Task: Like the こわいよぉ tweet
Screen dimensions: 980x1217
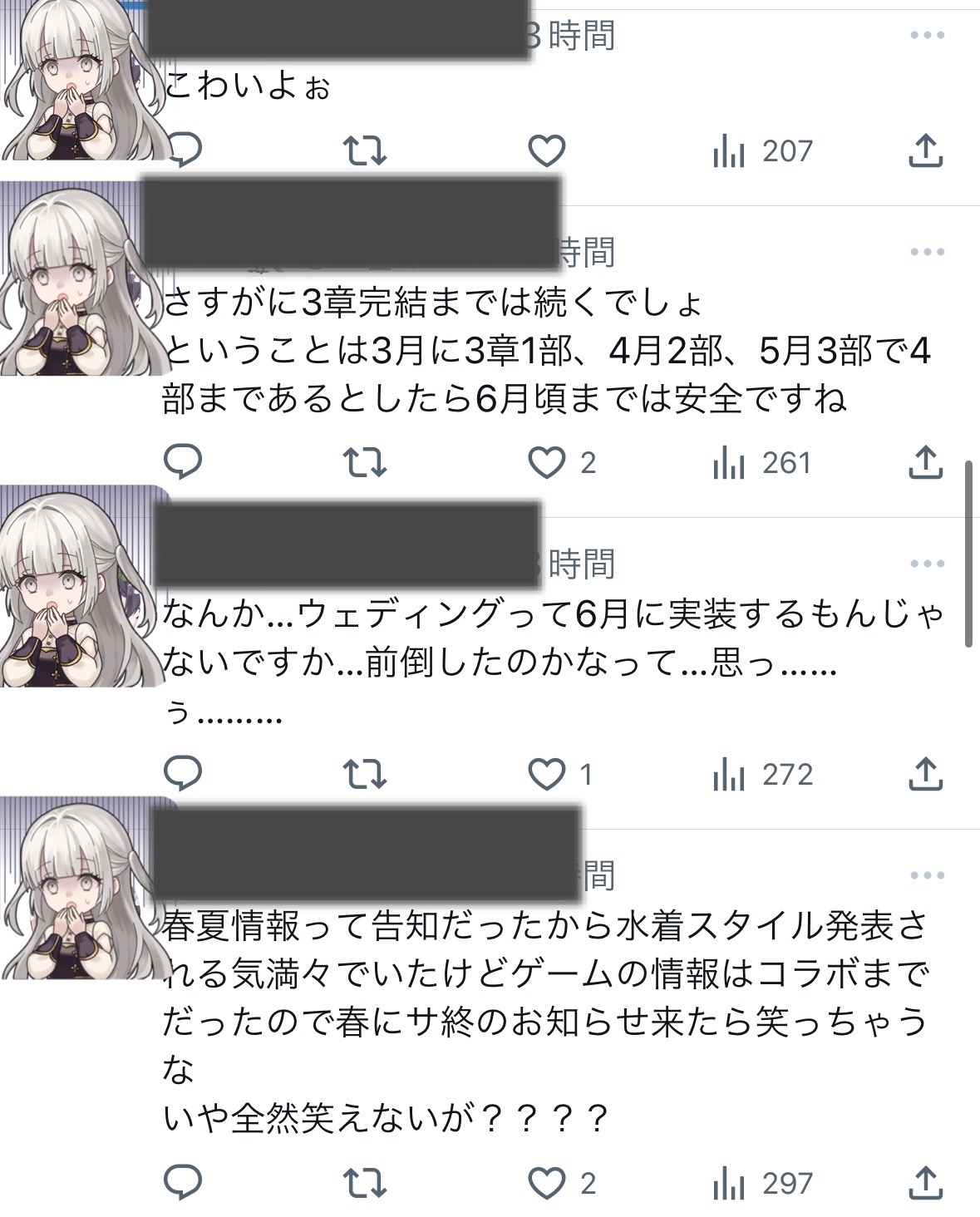Action: tap(547, 151)
